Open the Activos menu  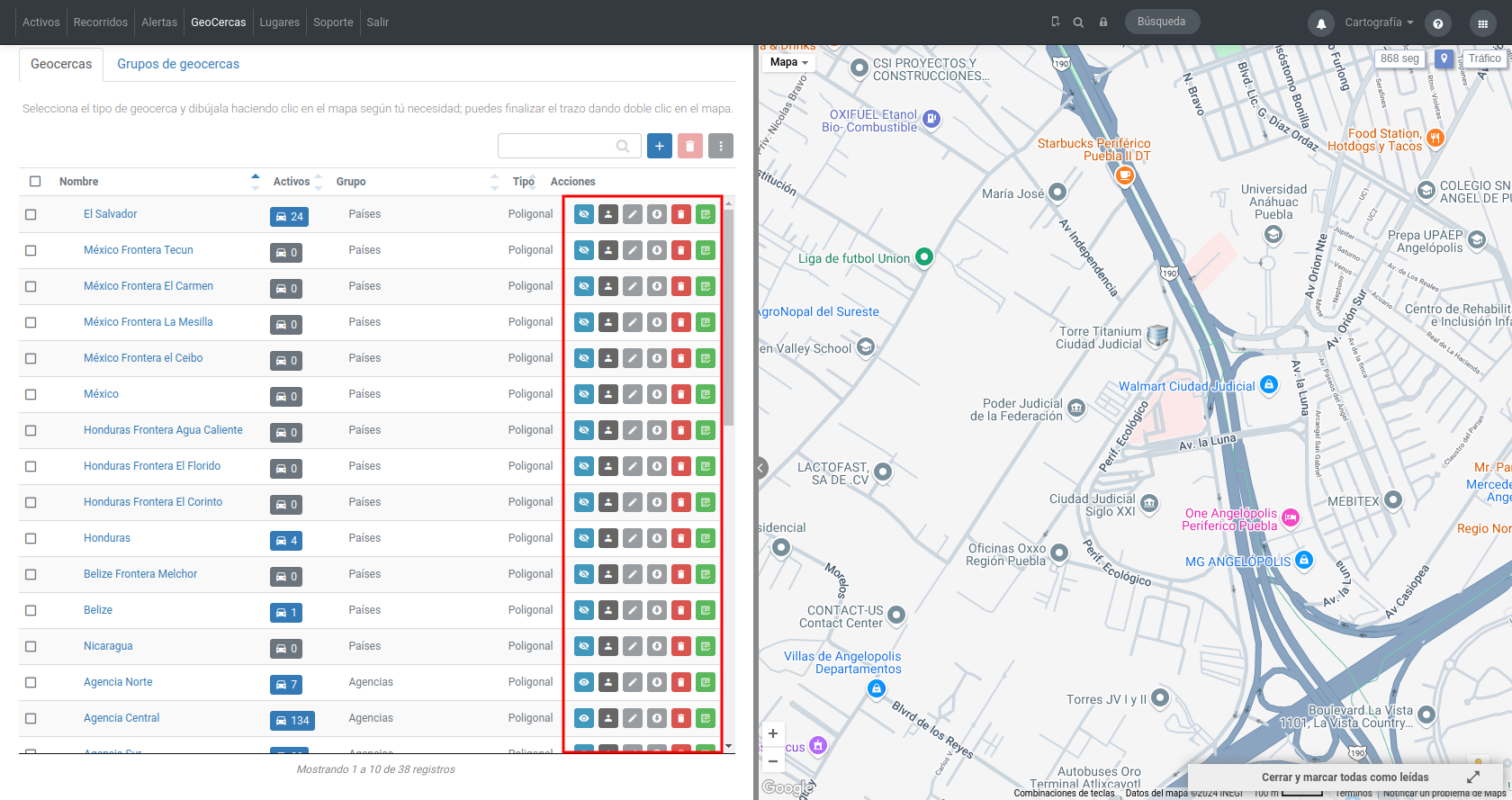(41, 22)
